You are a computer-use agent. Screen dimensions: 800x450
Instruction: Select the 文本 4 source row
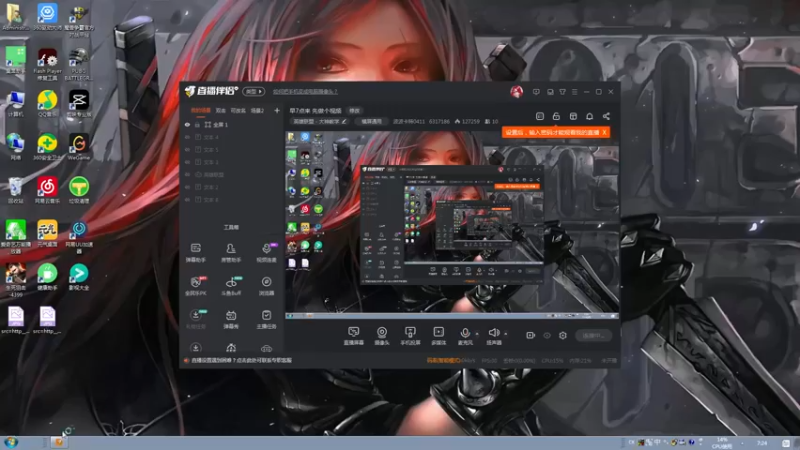coord(232,137)
